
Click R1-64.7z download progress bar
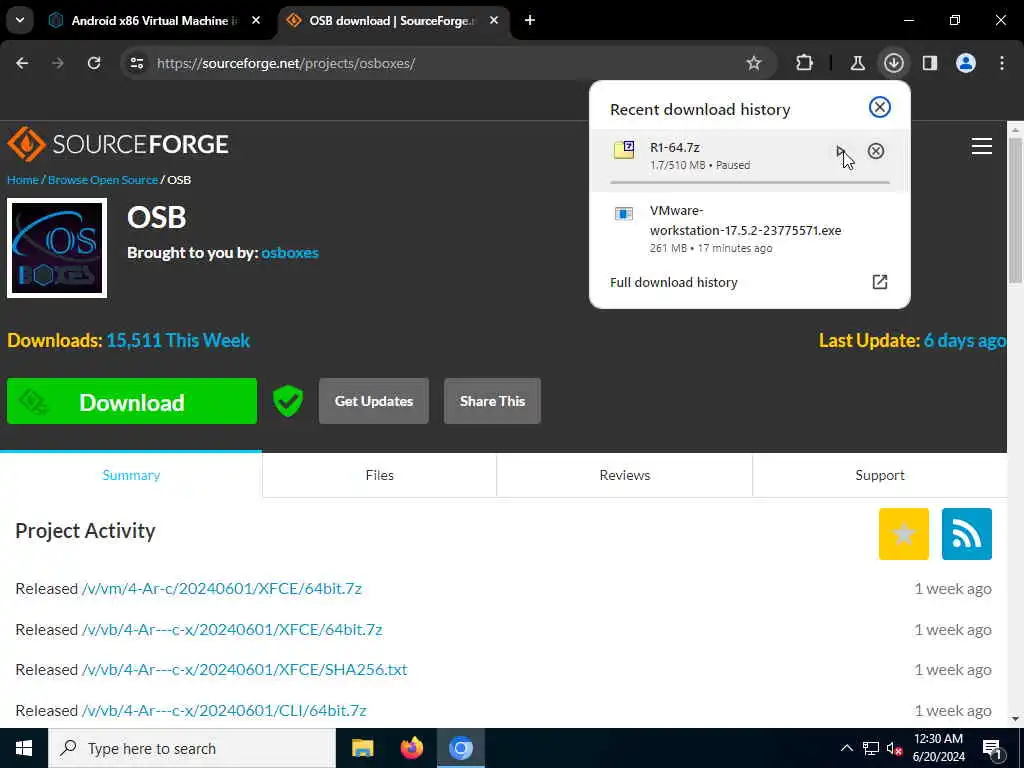pos(750,182)
